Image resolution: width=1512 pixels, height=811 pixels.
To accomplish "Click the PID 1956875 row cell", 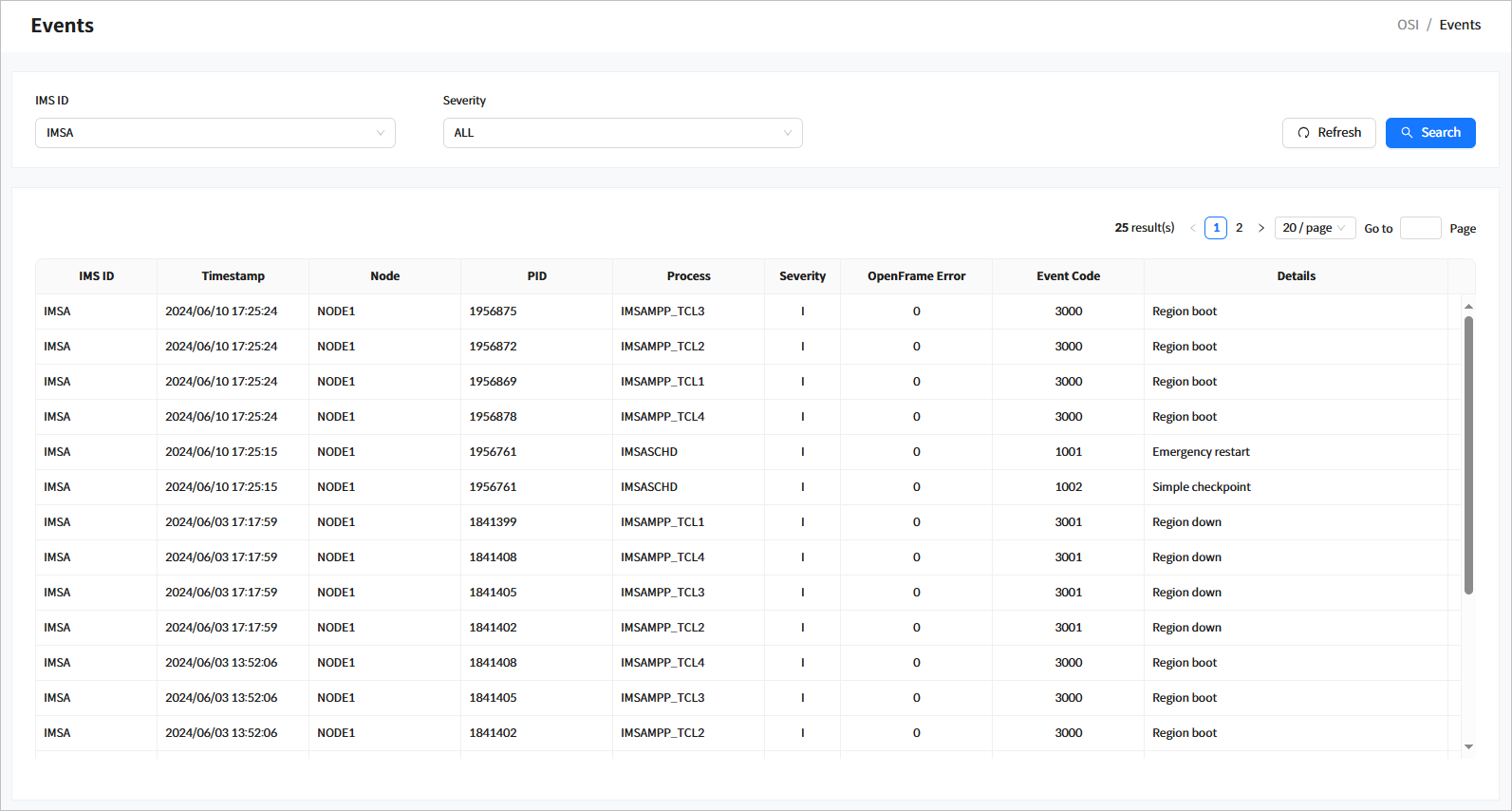I will 493,311.
